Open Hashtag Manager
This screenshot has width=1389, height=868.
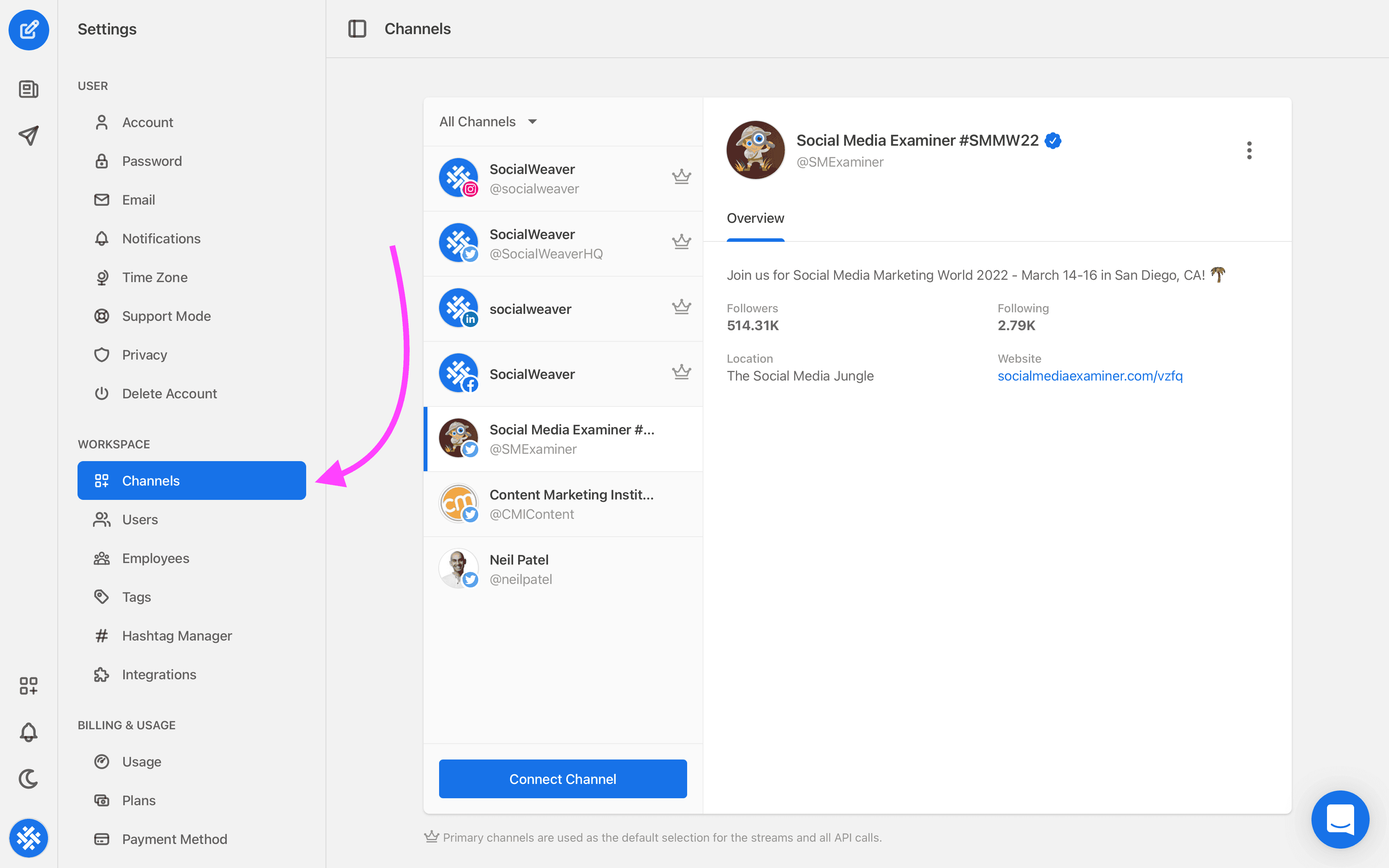click(x=192, y=635)
